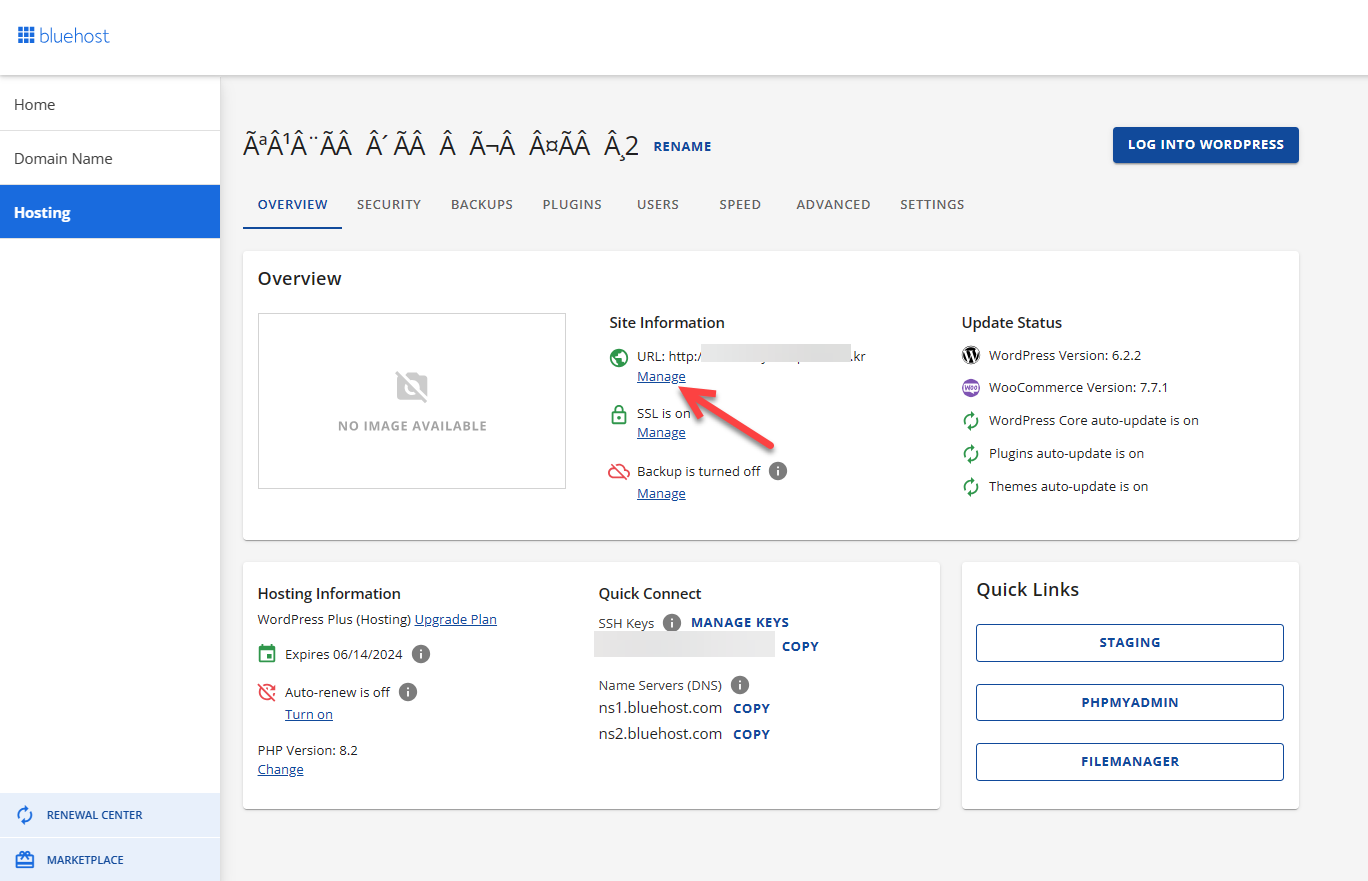The width and height of the screenshot is (1368, 881).
Task: Click the WordPress Version logo icon
Action: coord(970,355)
